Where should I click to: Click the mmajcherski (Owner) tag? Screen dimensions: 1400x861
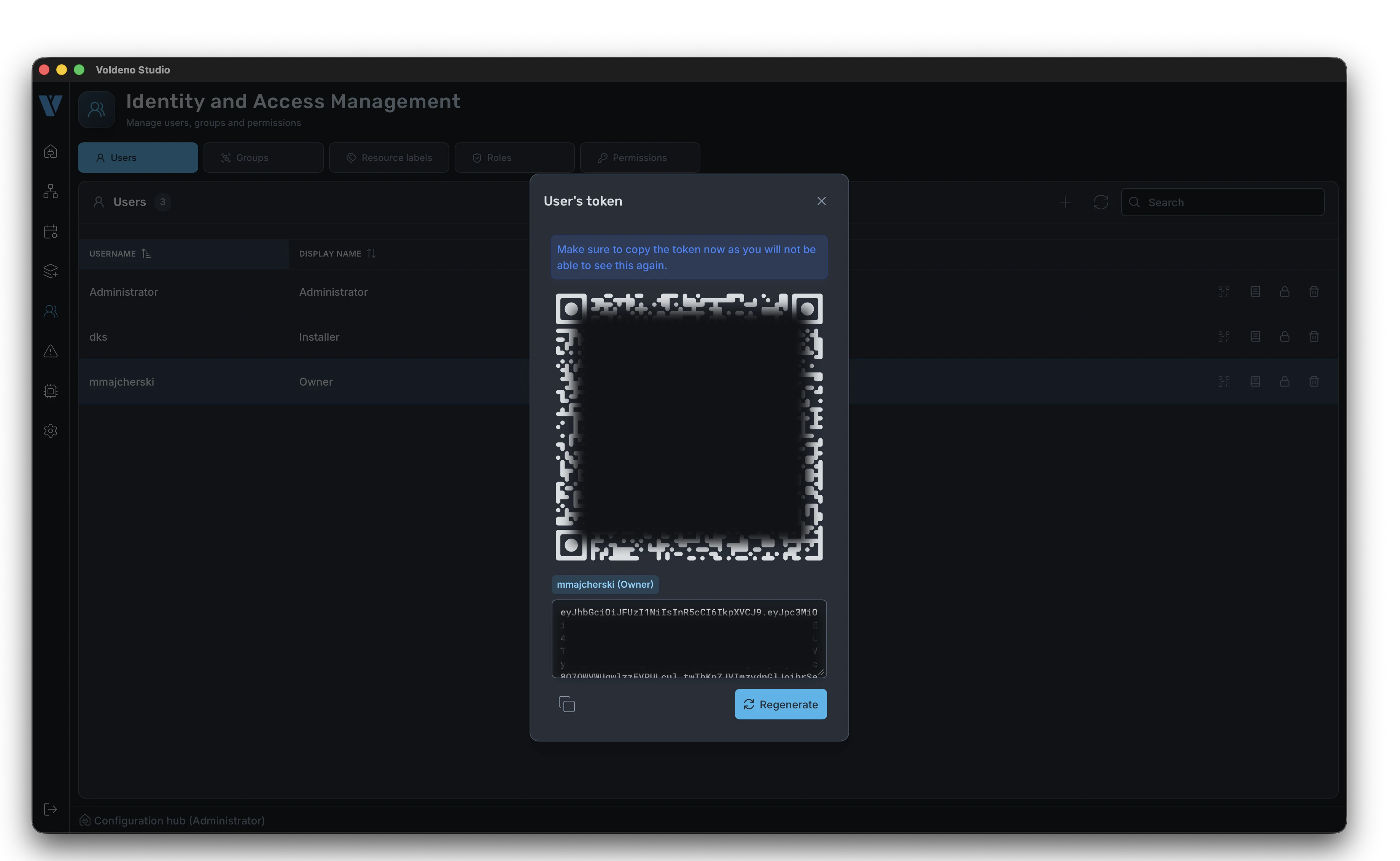(x=605, y=584)
